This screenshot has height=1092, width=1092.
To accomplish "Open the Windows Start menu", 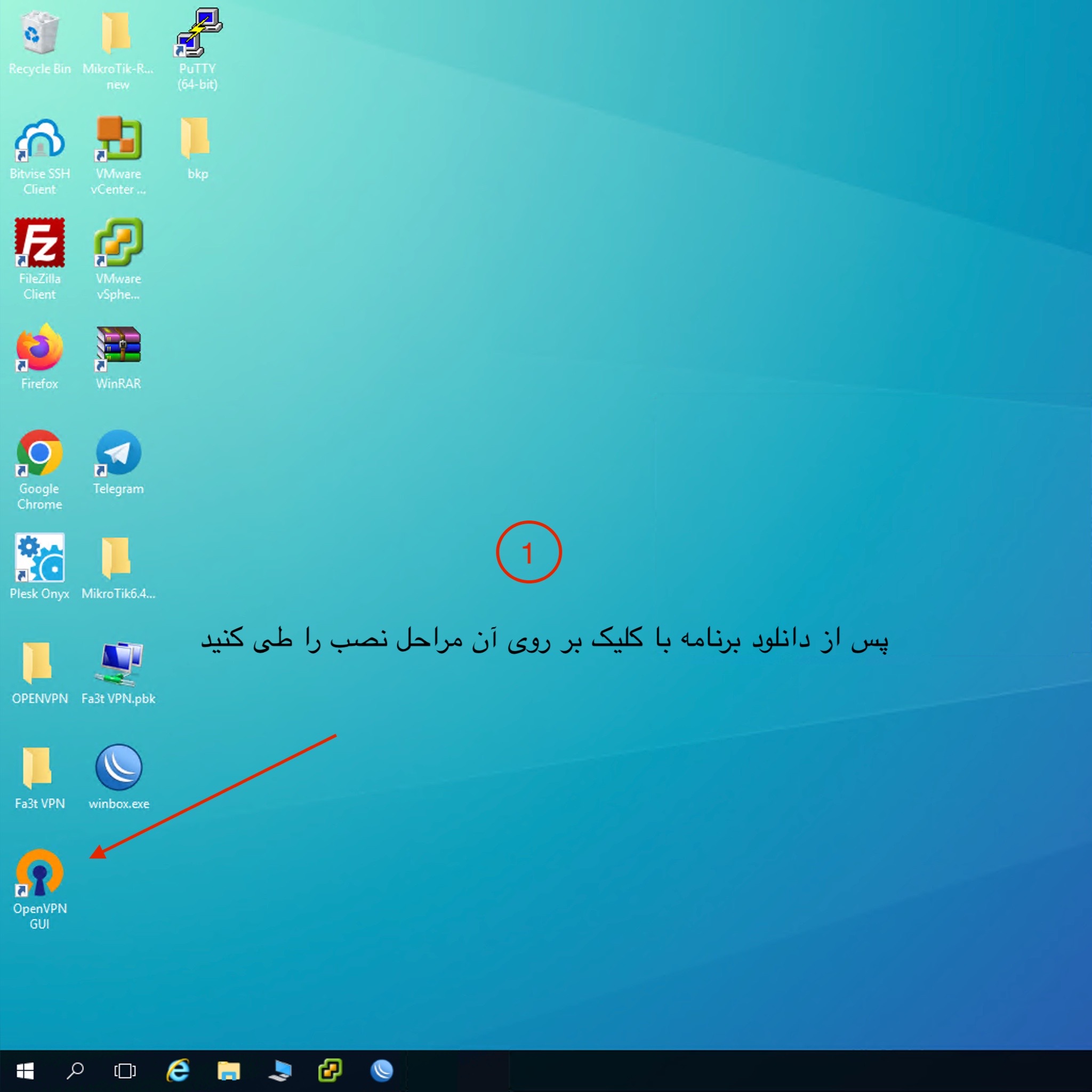I will (x=26, y=1071).
